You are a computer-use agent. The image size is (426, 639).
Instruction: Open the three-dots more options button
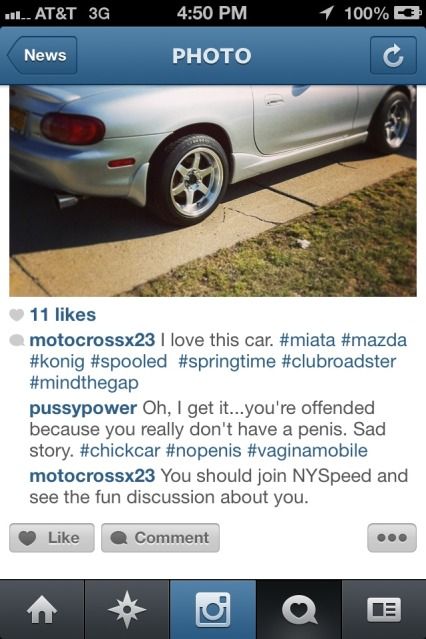[x=392, y=538]
